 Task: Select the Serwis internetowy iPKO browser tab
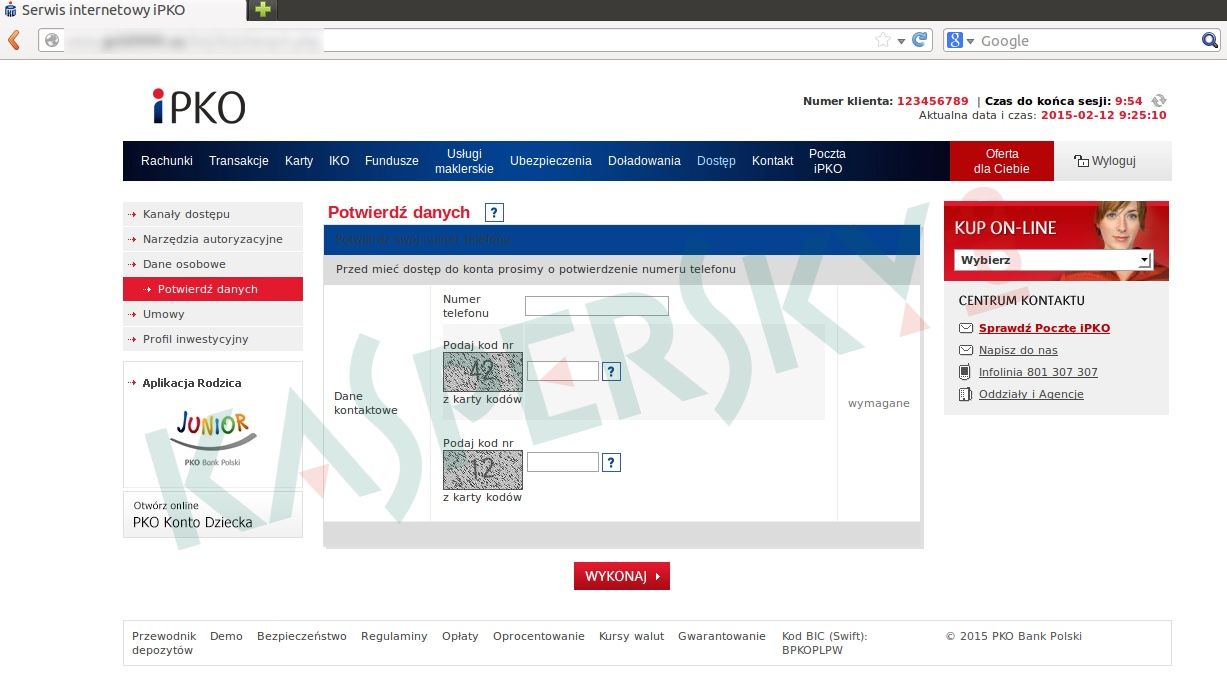pos(123,10)
